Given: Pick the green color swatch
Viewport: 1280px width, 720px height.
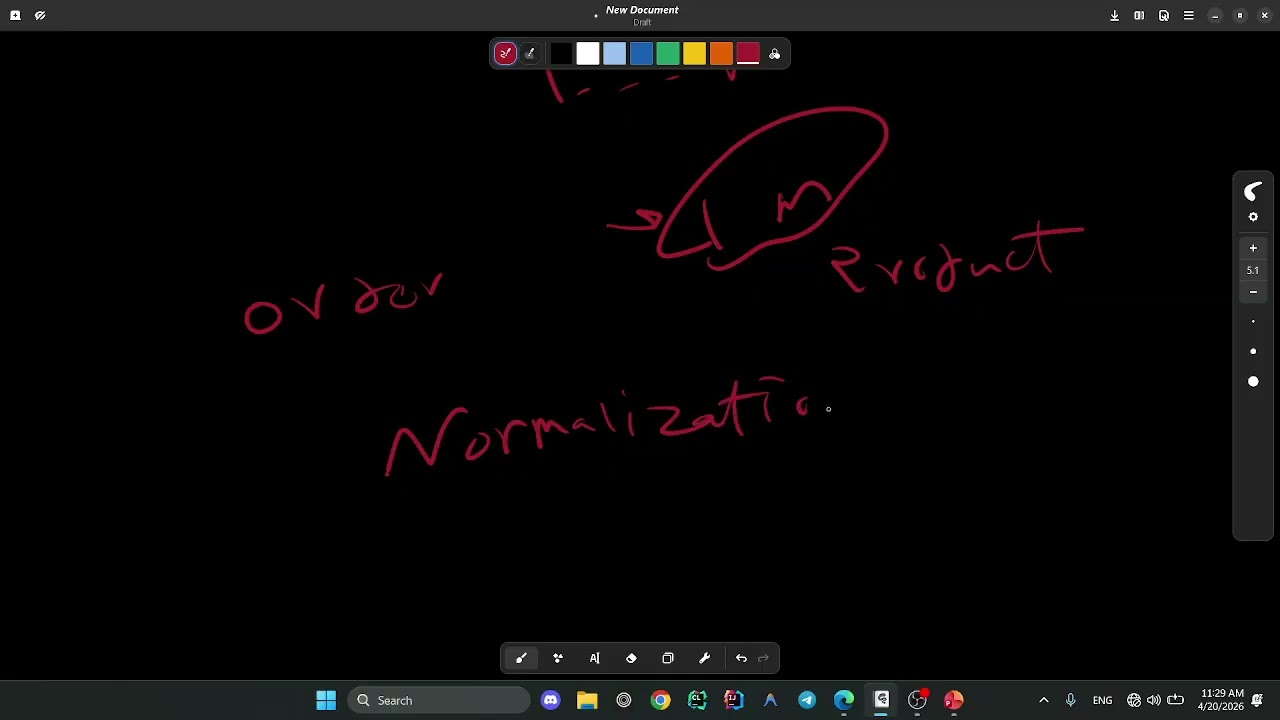Looking at the screenshot, I should pyautogui.click(x=668, y=54).
